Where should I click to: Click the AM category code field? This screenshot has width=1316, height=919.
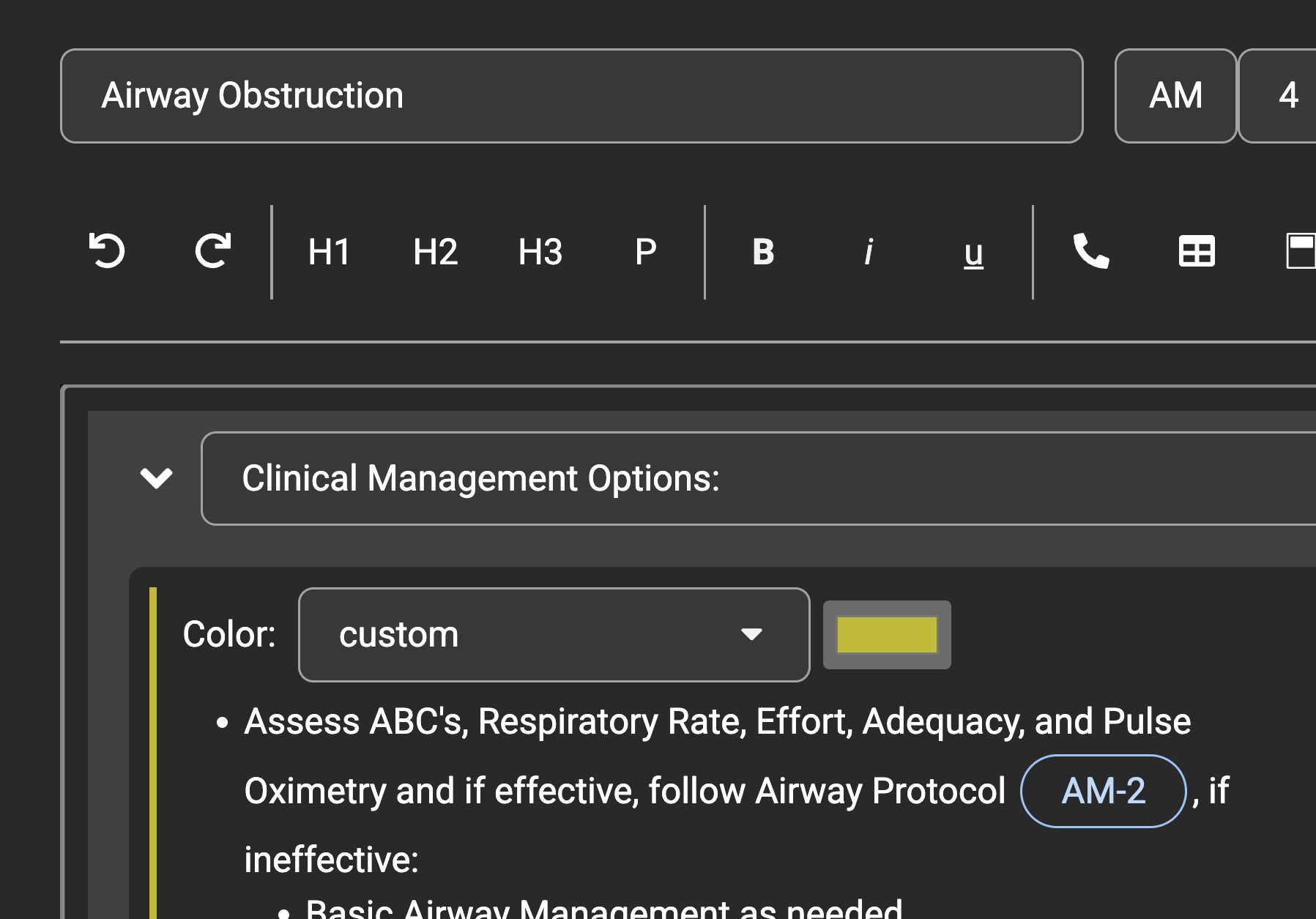tap(1175, 96)
